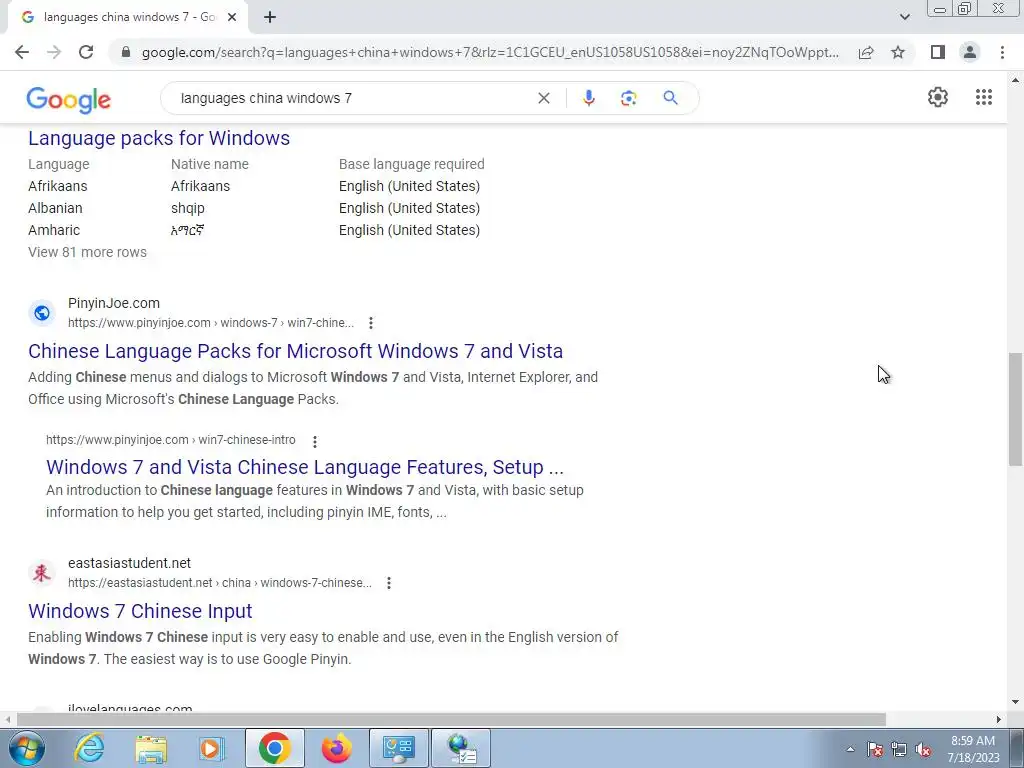This screenshot has height=768, width=1024.
Task: Search by image with Google Lens
Action: (628, 98)
